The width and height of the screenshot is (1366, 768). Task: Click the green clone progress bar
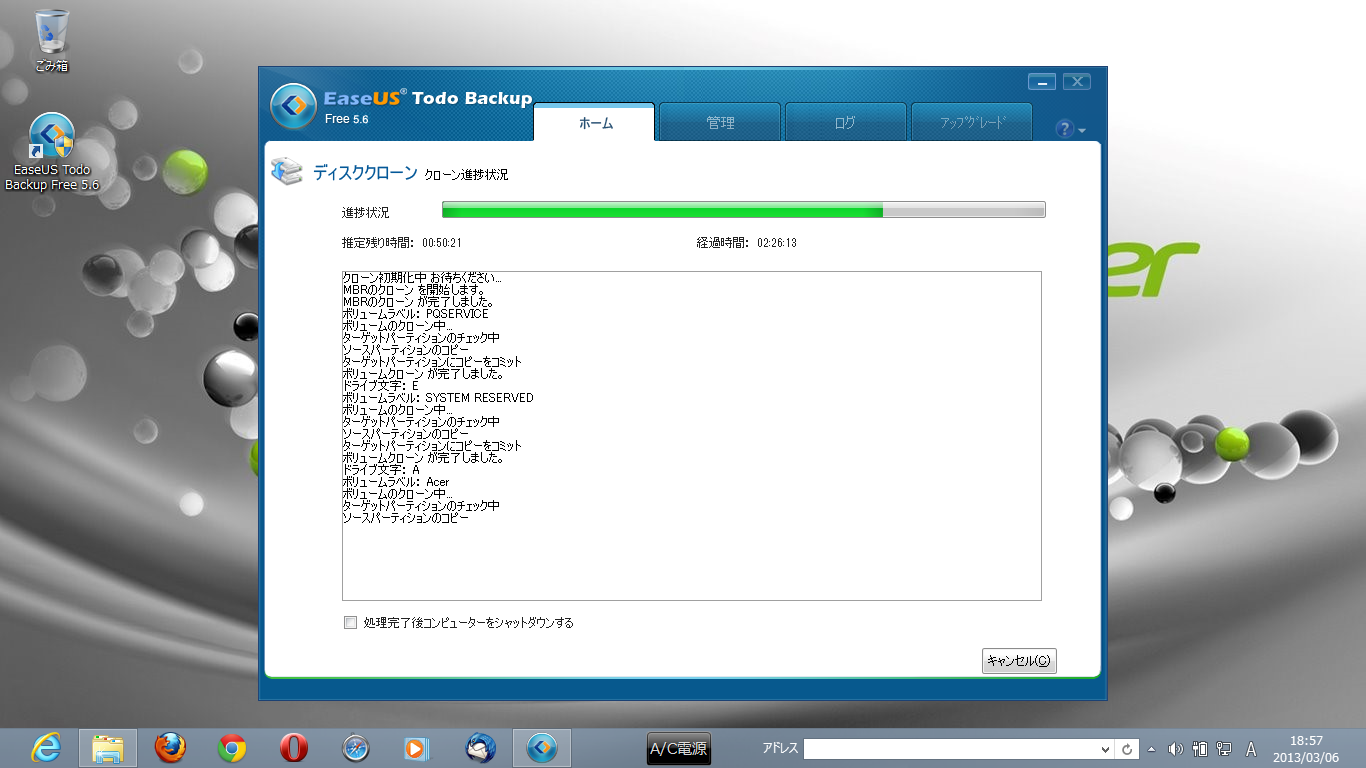pos(743,209)
